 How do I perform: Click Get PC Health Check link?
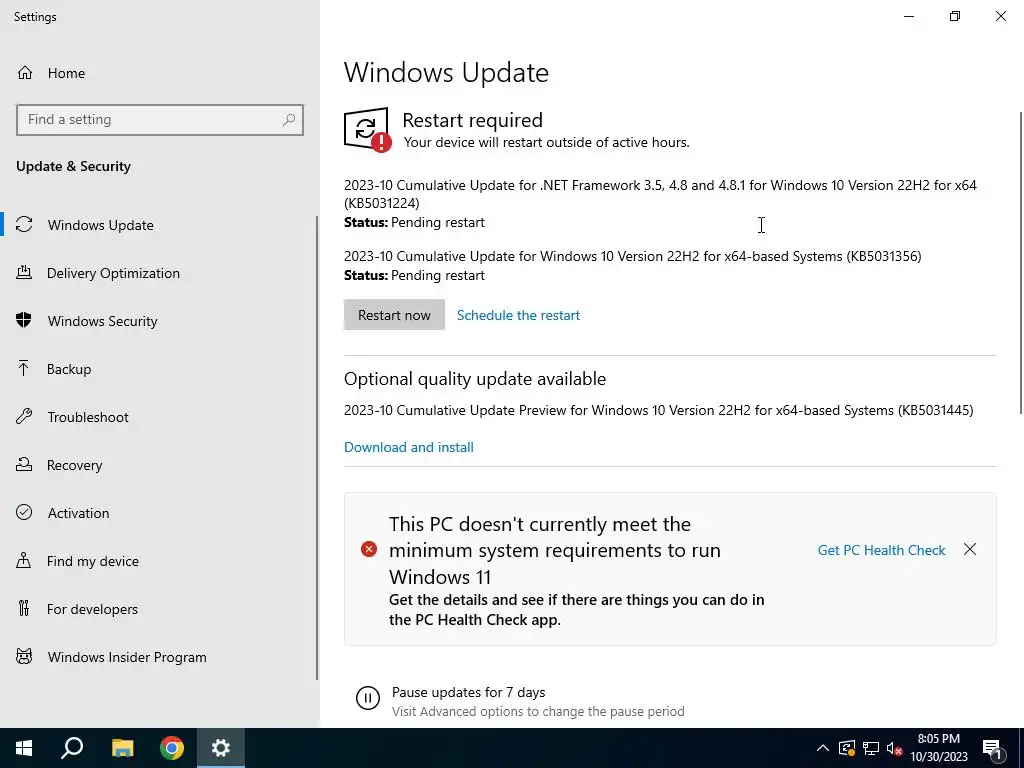[x=881, y=550]
